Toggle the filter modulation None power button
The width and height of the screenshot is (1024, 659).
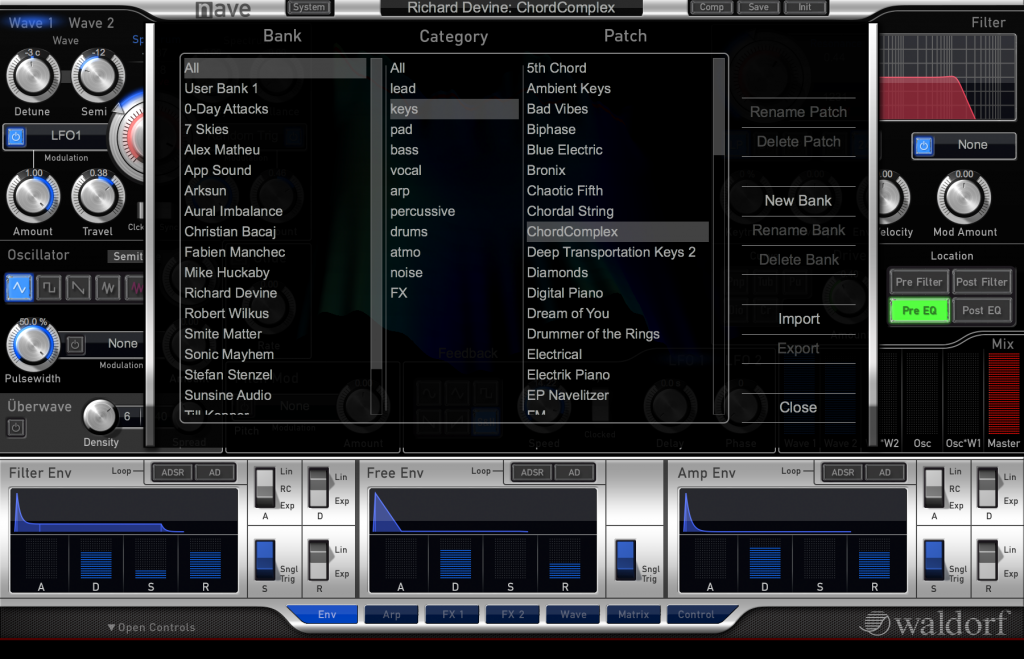(923, 145)
